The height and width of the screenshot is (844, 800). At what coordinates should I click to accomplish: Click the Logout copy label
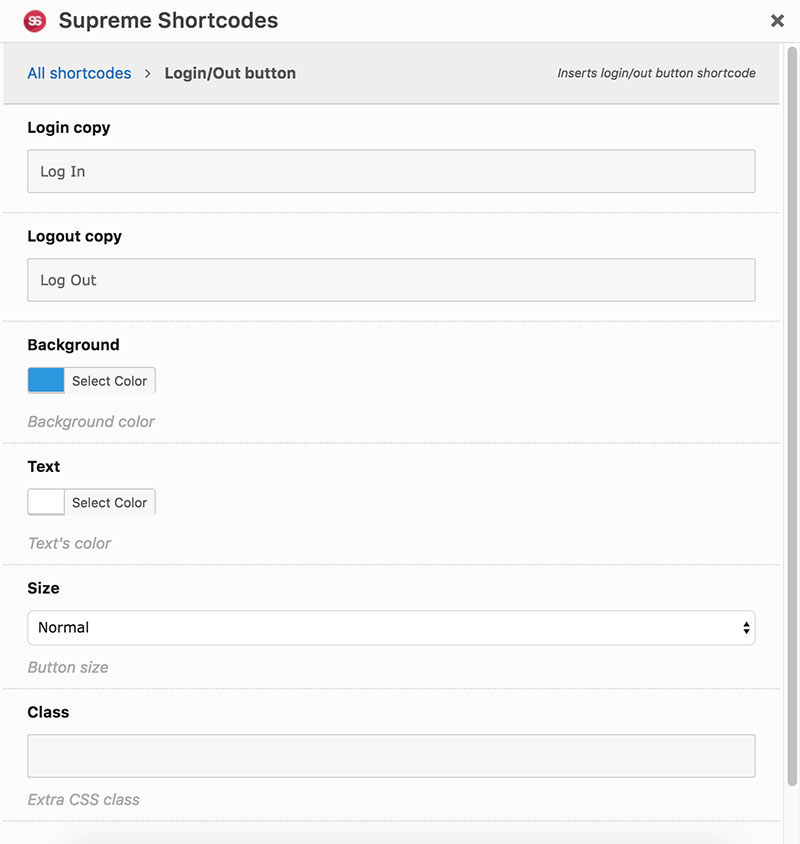[74, 237]
